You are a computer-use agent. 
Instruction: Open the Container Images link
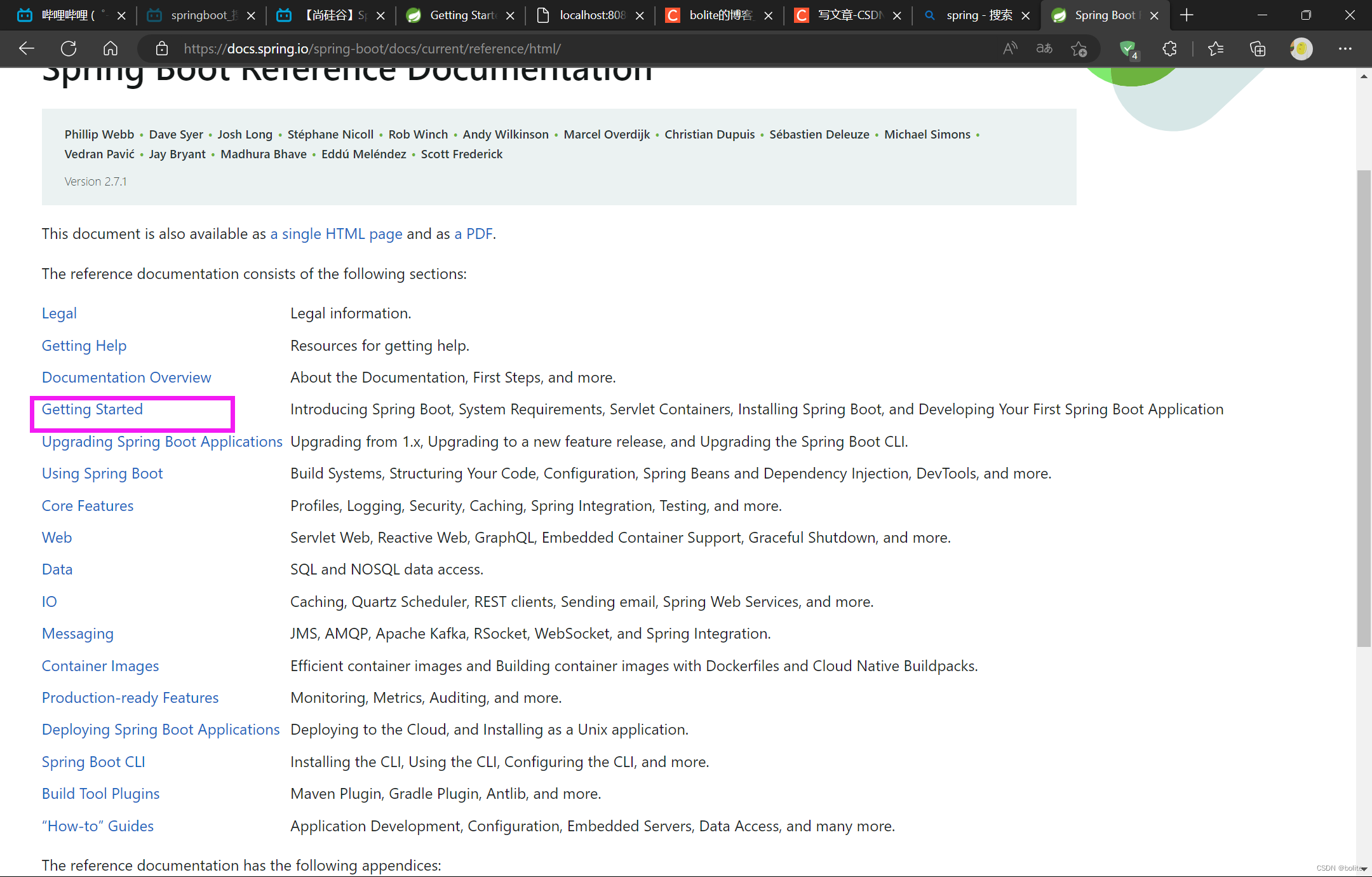(100, 666)
